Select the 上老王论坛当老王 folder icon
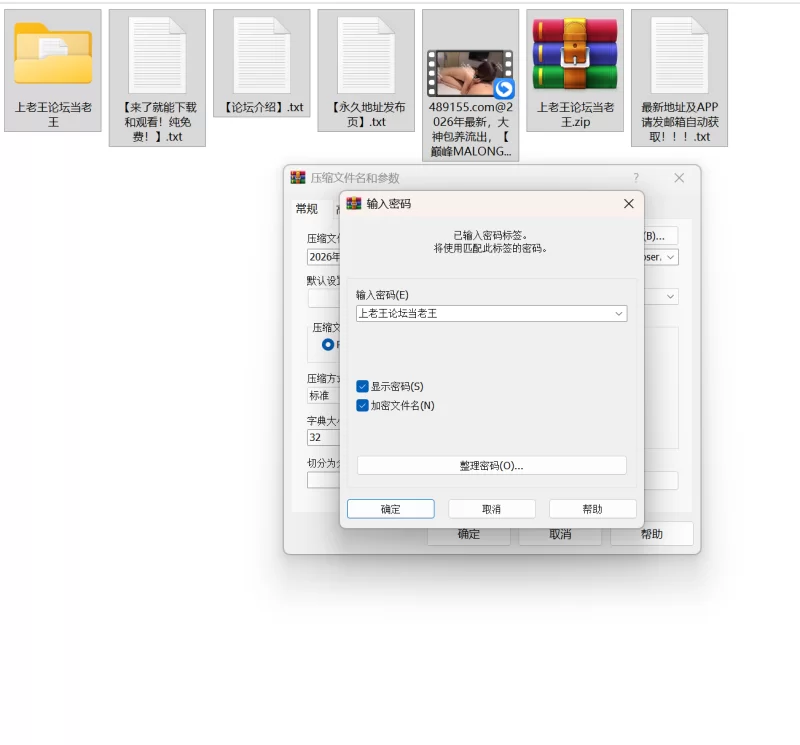Screen dimensions: 800x745 pyautogui.click(x=53, y=54)
